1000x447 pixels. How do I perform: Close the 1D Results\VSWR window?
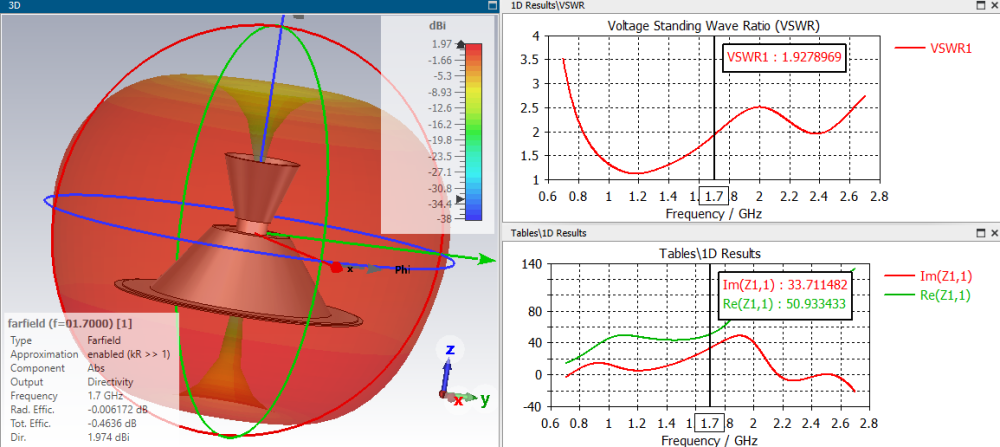point(994,5)
